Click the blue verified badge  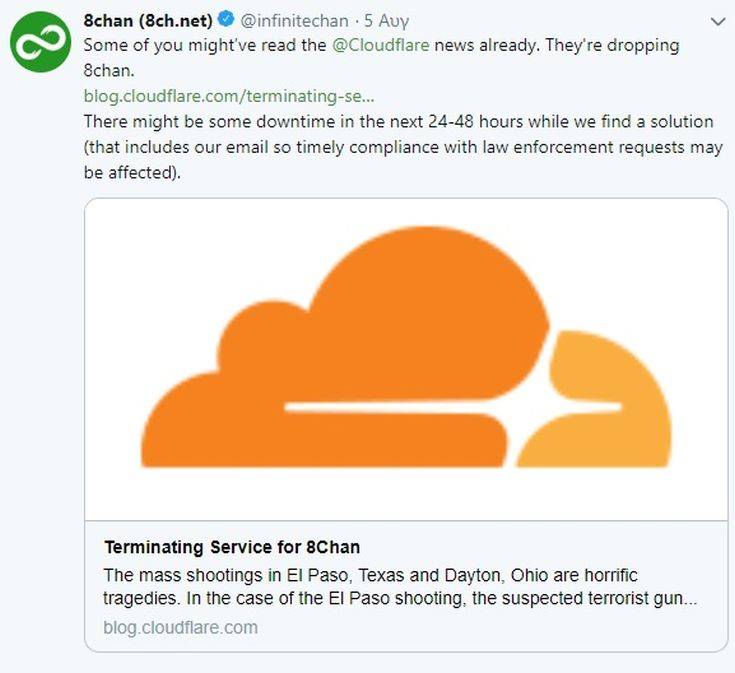coord(226,21)
